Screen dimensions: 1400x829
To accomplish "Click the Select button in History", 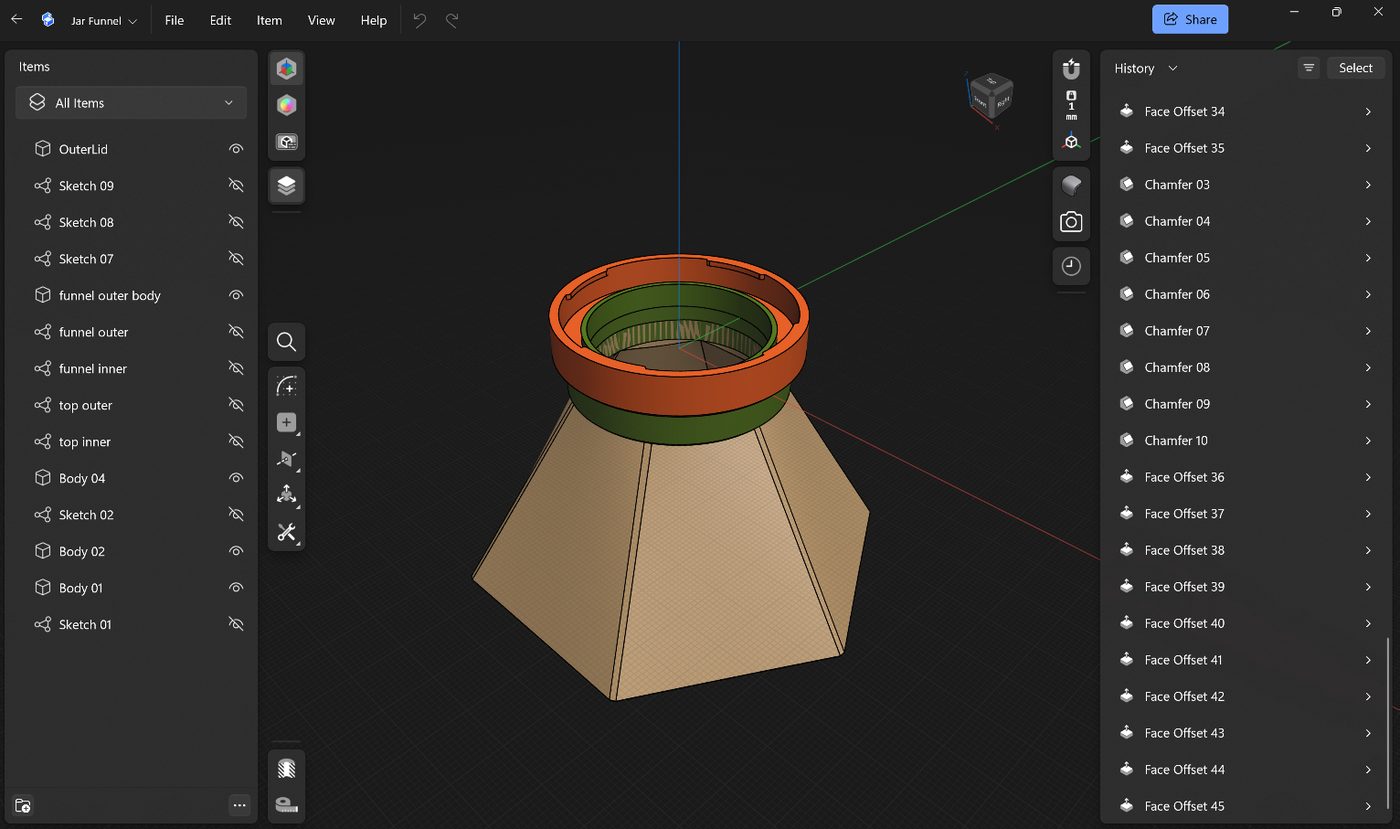I will (1355, 68).
